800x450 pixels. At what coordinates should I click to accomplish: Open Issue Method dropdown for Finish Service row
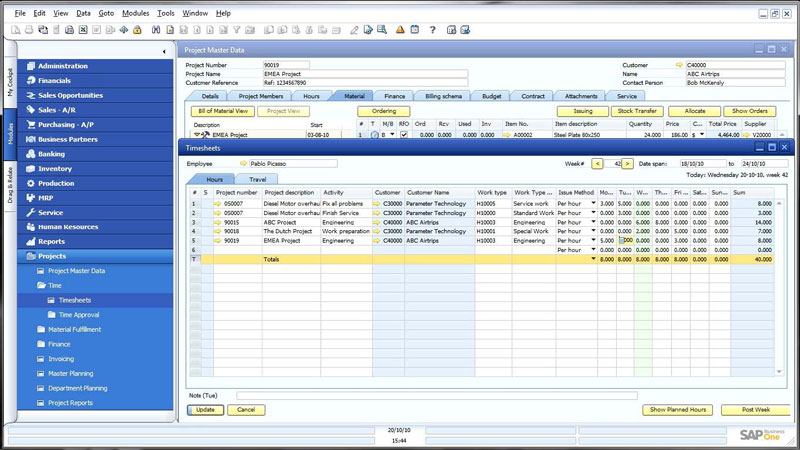point(593,213)
